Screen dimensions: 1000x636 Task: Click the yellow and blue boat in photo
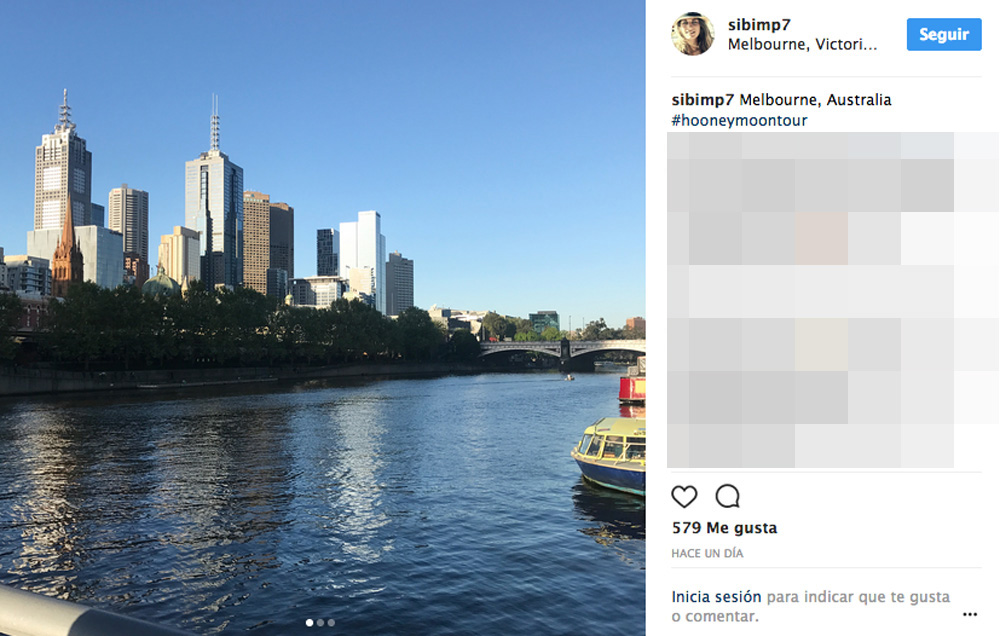click(x=610, y=455)
